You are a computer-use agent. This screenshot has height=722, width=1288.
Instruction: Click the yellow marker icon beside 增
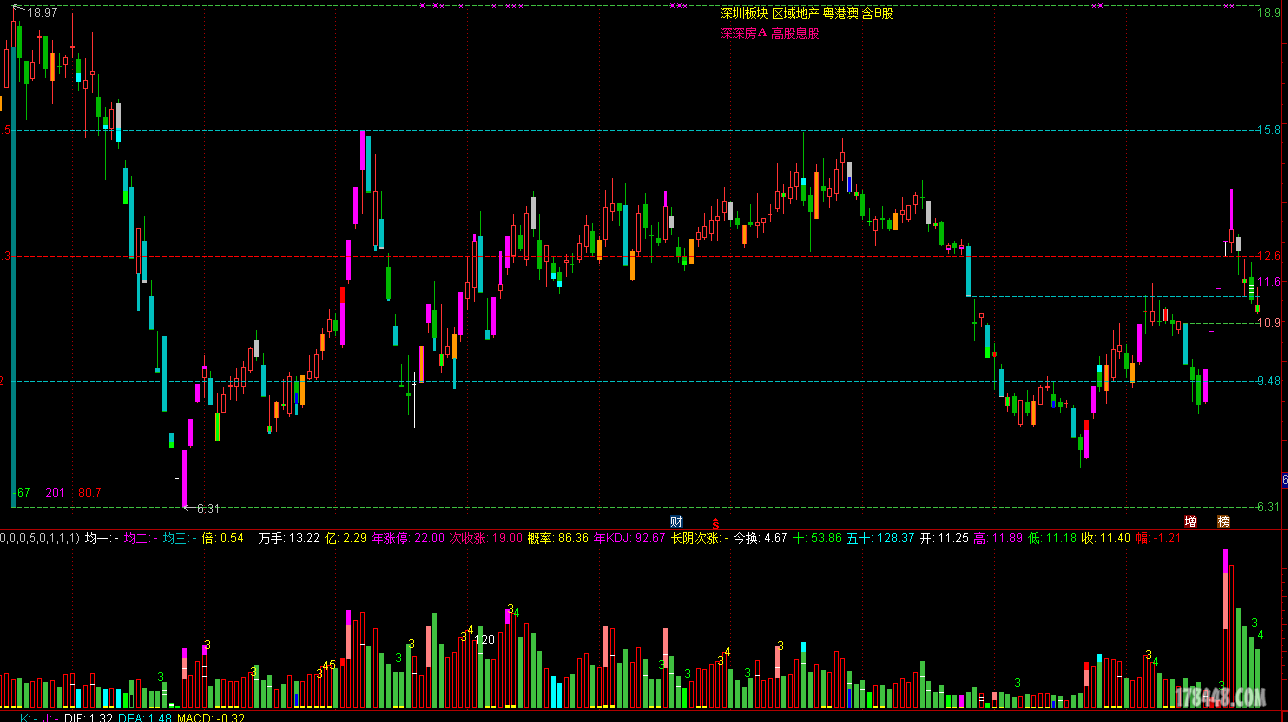1223,522
